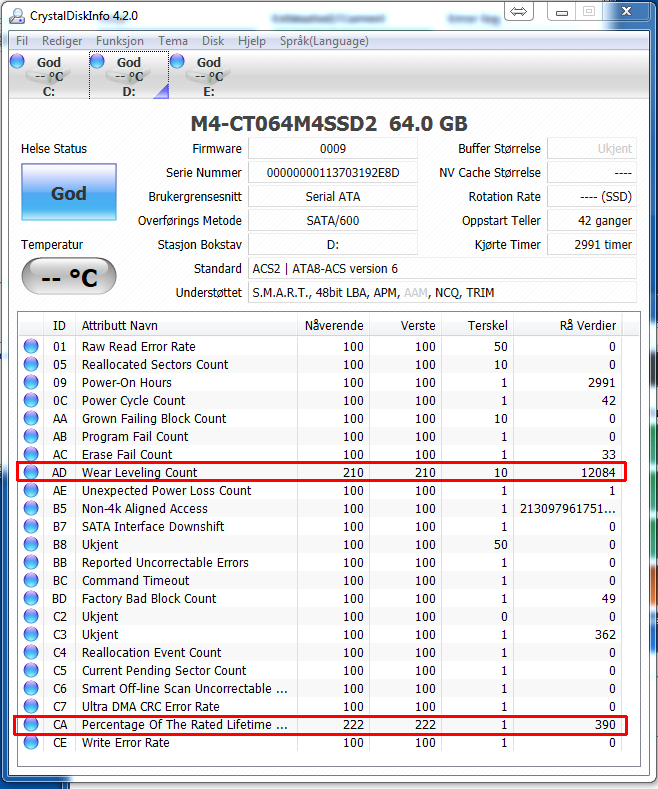
Task: Click the Verste column header
Action: 405,326
